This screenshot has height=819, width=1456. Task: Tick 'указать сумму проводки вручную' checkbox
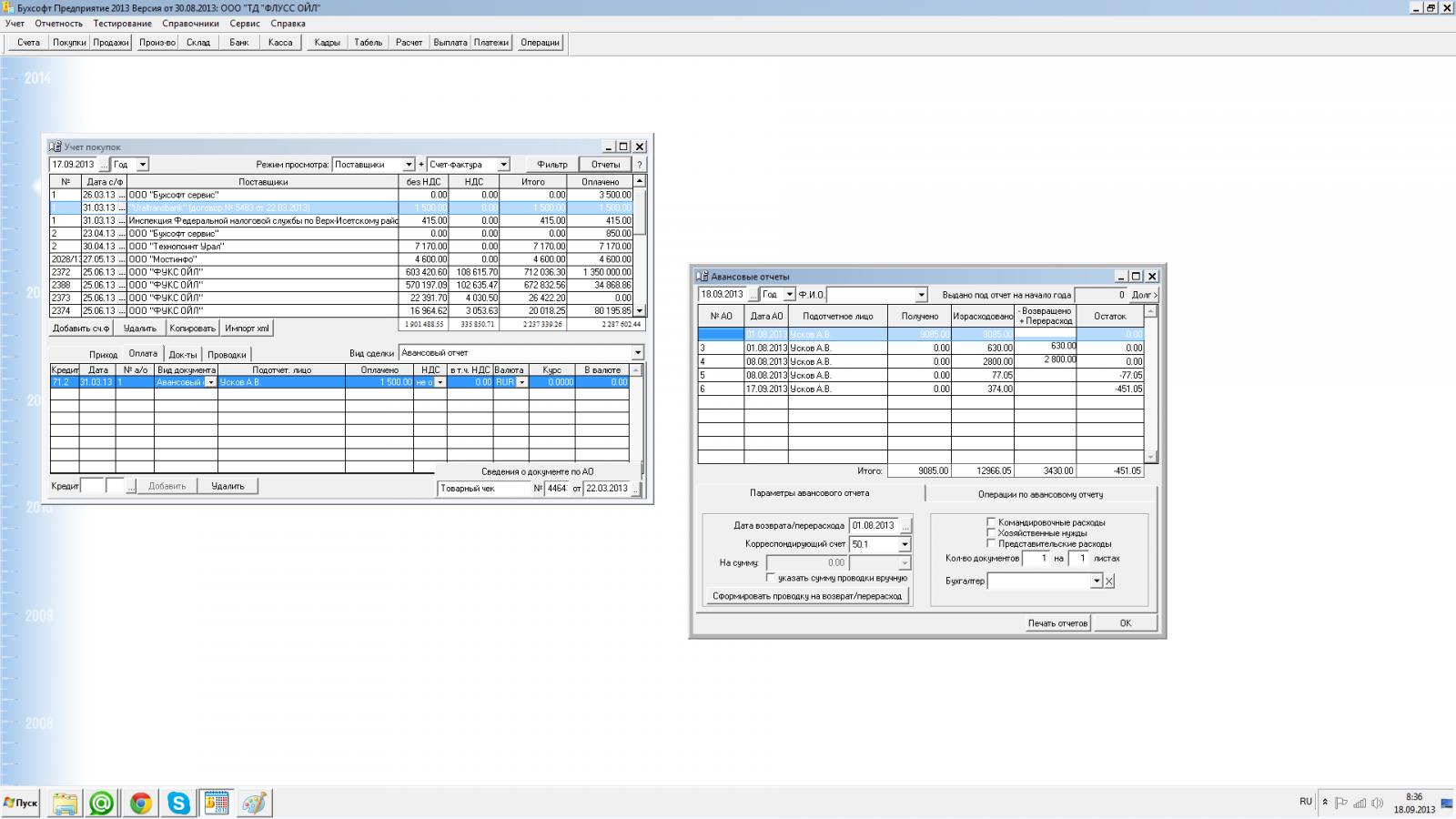tap(771, 578)
